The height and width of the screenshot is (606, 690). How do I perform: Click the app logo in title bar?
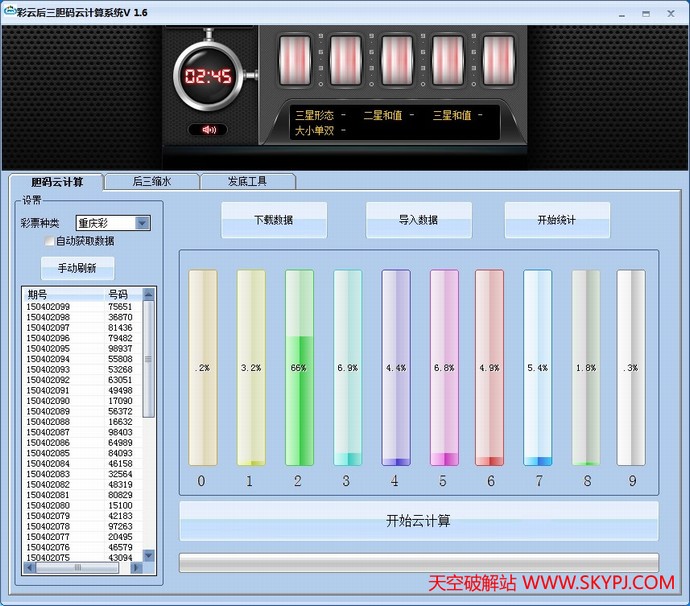pyautogui.click(x=9, y=12)
